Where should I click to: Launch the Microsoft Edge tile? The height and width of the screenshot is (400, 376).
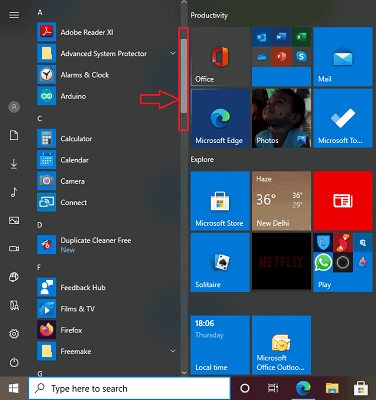point(220,118)
